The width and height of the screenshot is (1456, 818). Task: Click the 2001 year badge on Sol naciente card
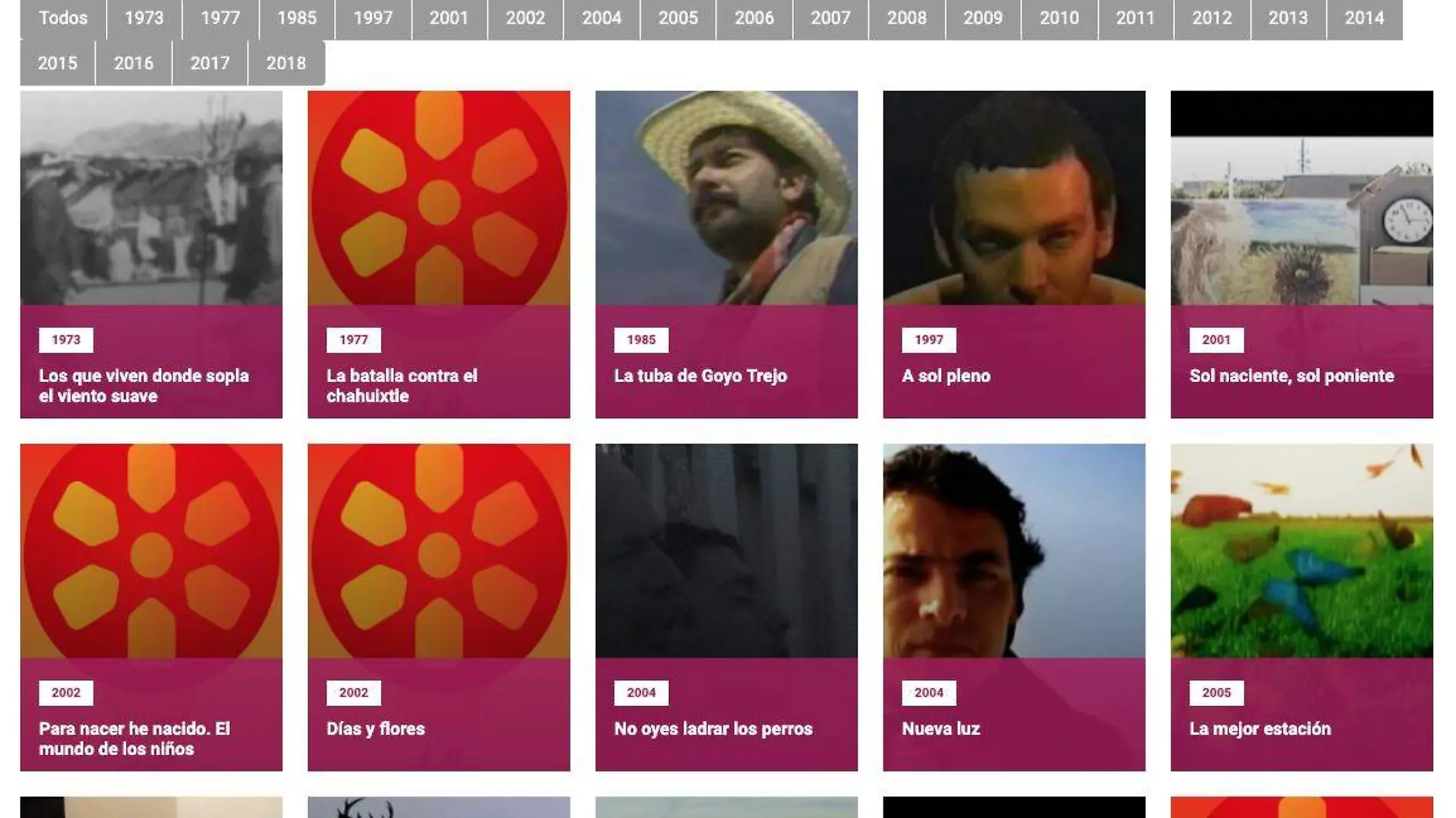pyautogui.click(x=1216, y=340)
